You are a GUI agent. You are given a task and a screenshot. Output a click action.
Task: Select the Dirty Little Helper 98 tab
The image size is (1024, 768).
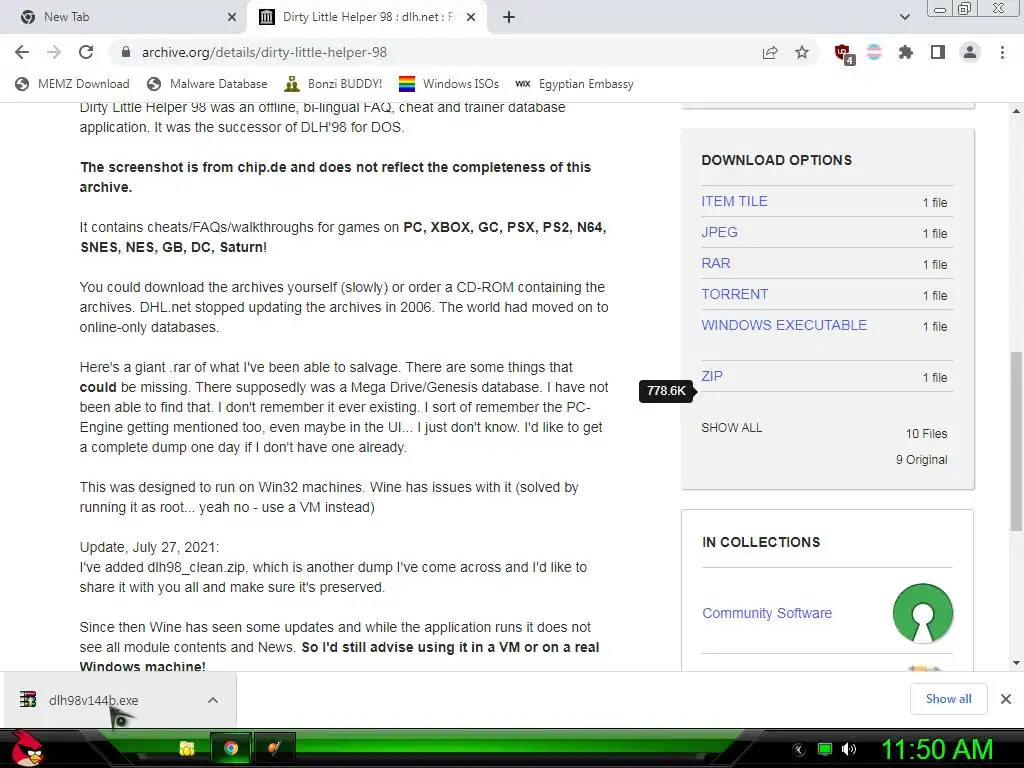367,17
